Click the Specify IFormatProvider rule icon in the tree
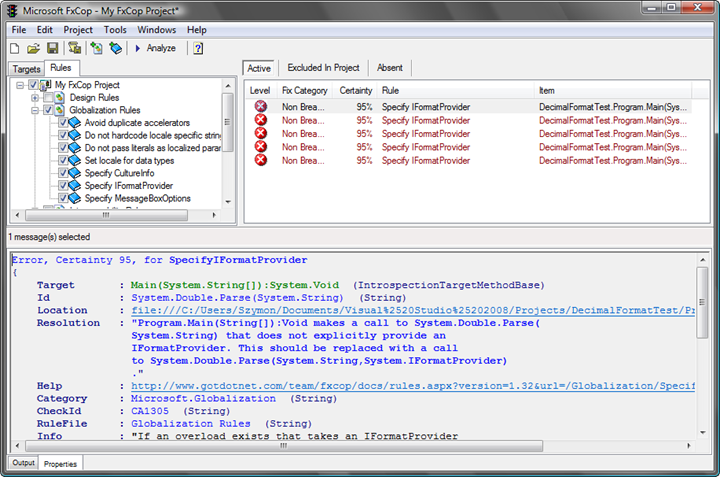Image resolution: width=720 pixels, height=477 pixels. [74, 186]
